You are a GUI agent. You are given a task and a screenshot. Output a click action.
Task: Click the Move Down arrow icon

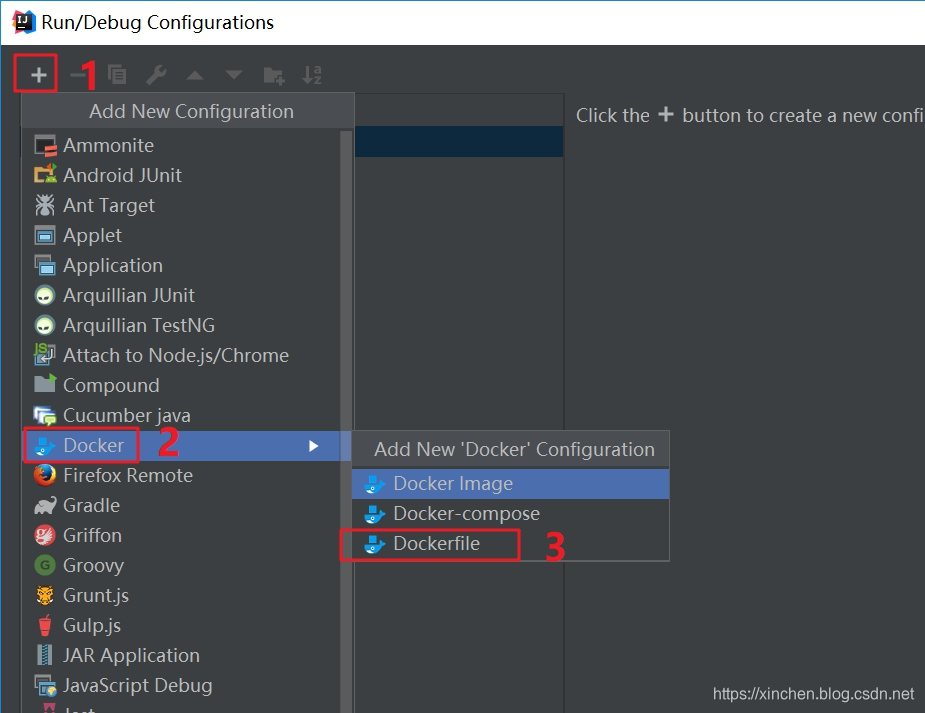point(234,75)
